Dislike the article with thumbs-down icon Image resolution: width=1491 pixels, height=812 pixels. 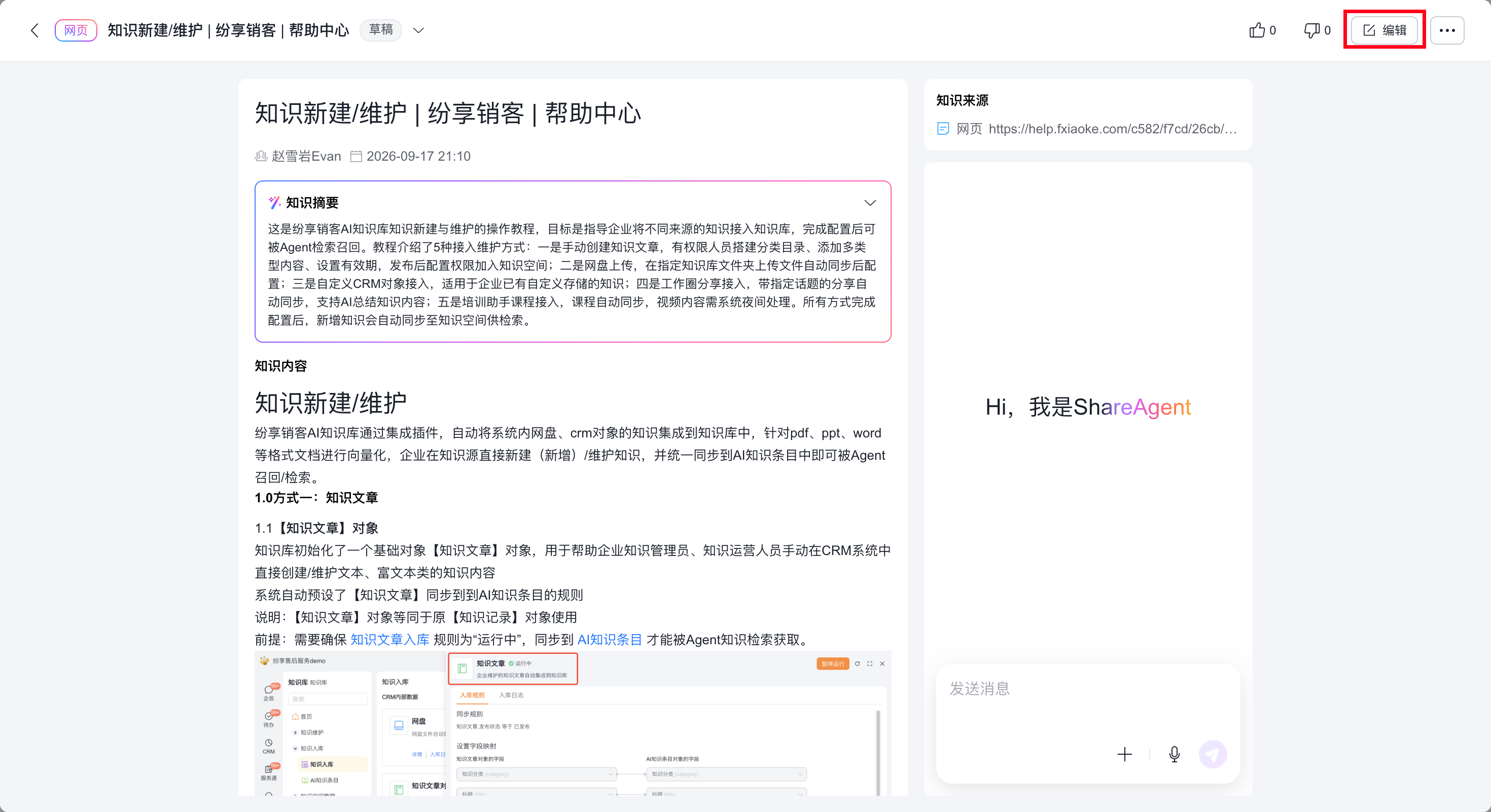point(1311,30)
